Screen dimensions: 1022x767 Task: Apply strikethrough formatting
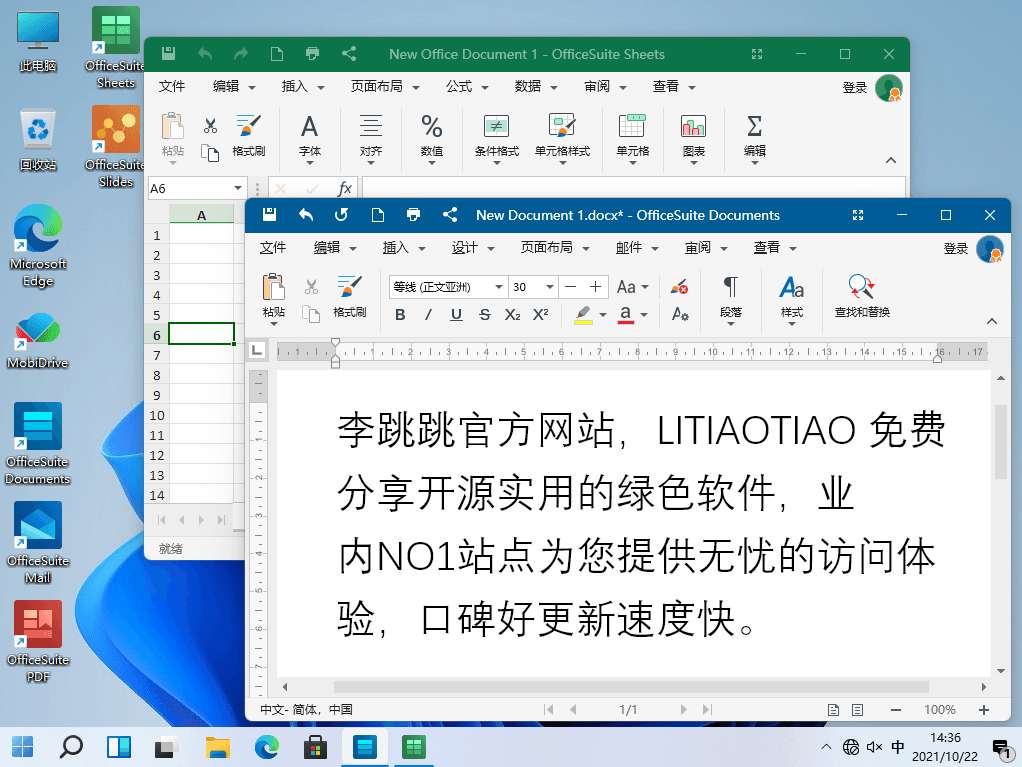tap(484, 315)
